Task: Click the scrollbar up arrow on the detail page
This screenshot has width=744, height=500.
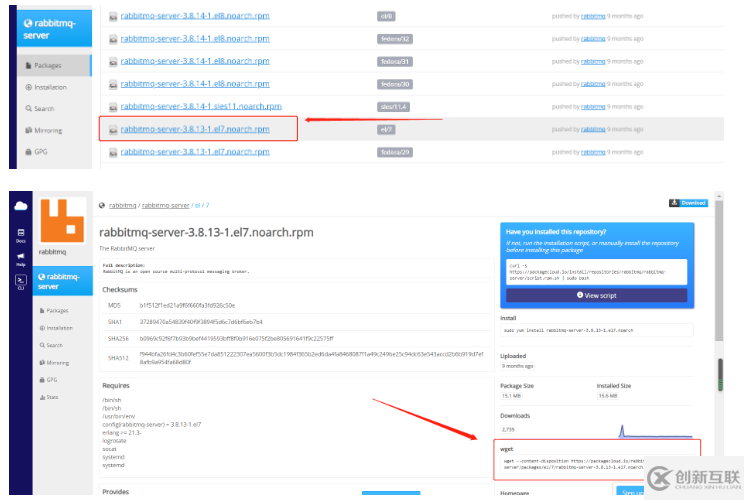Action: click(719, 195)
